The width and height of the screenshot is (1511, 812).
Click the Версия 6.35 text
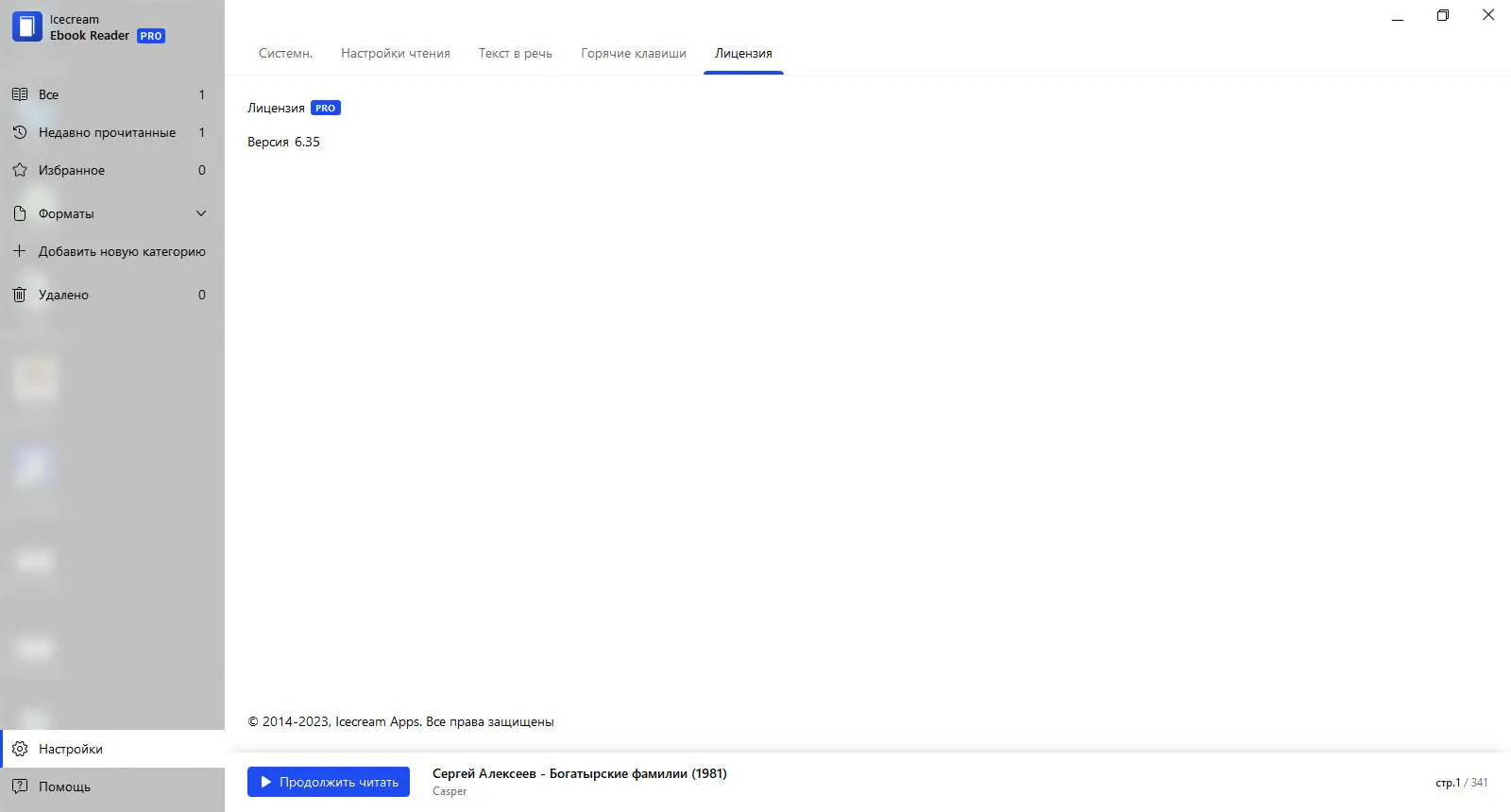(x=283, y=142)
